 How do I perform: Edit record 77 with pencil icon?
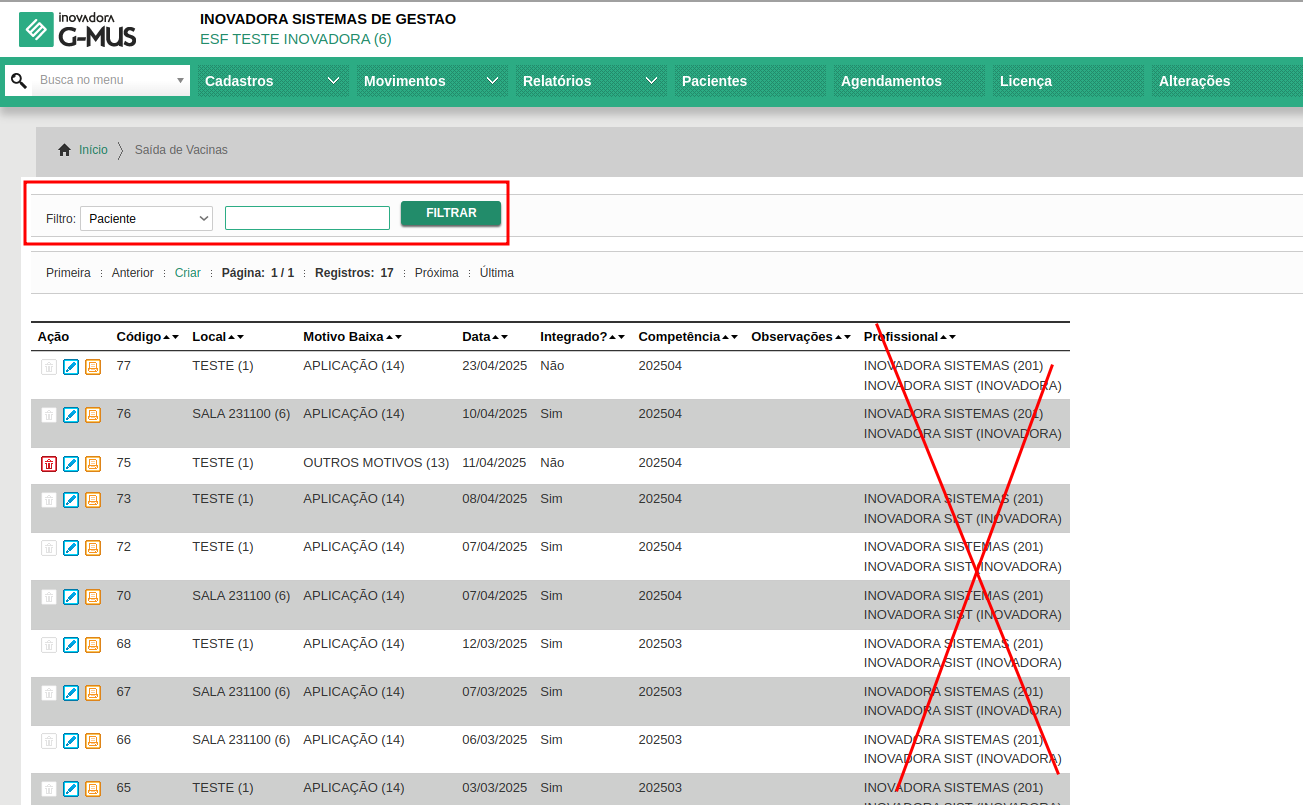point(71,367)
